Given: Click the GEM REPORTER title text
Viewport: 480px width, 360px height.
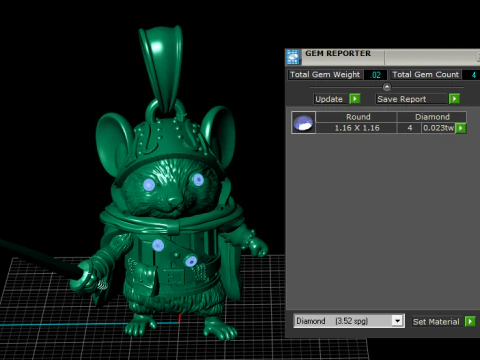Looking at the screenshot, I should point(338,53).
